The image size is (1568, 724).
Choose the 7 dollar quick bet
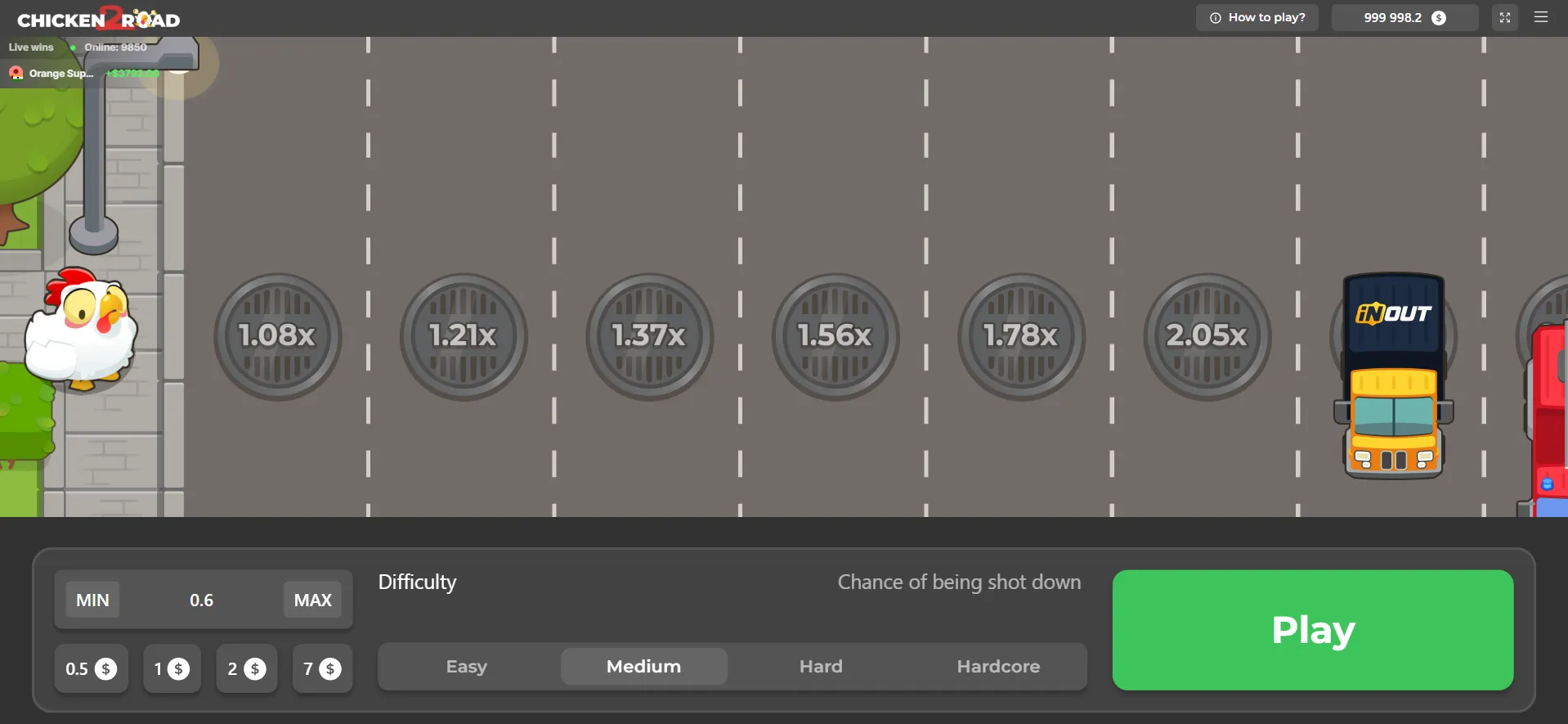[x=322, y=669]
